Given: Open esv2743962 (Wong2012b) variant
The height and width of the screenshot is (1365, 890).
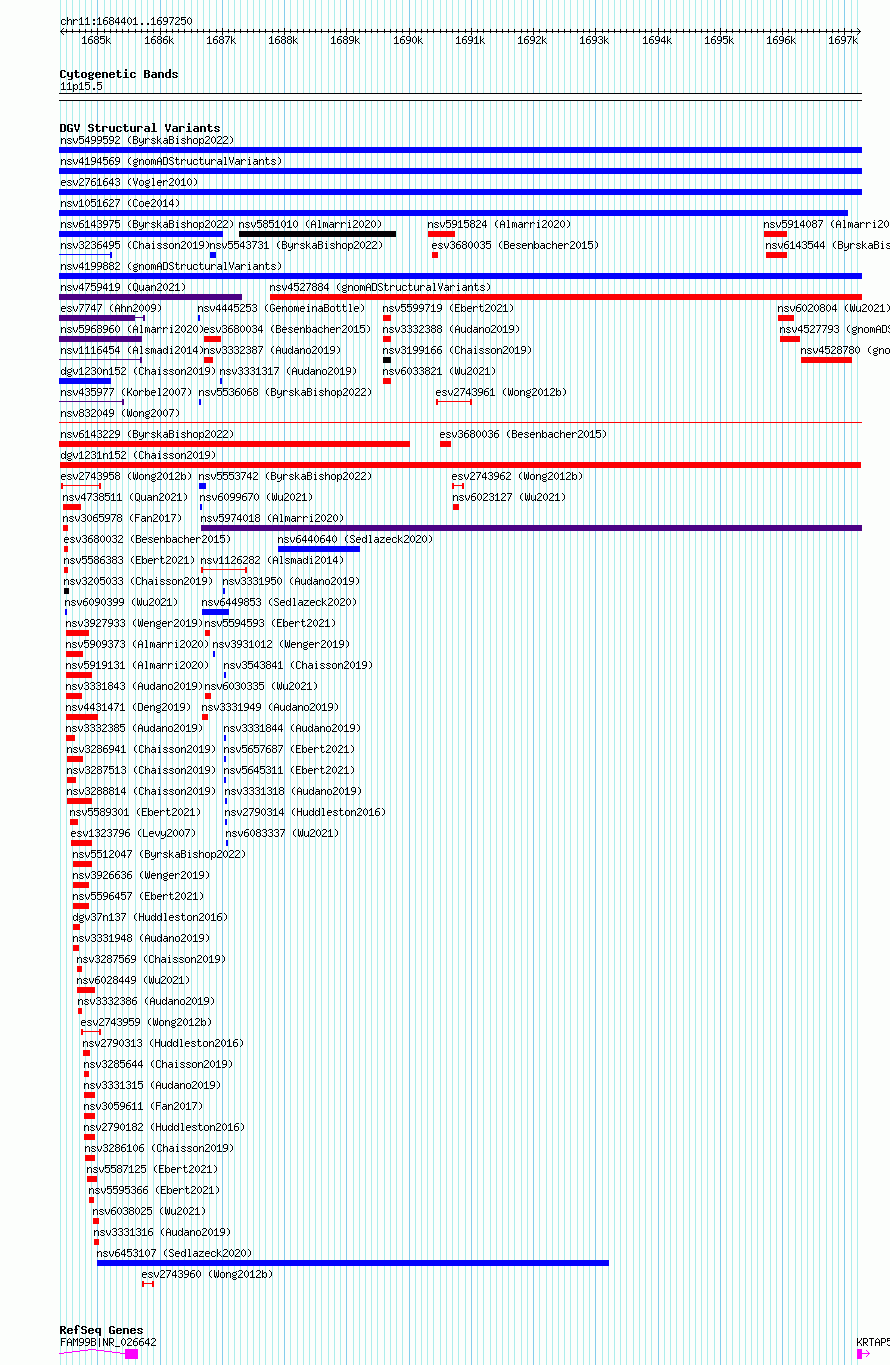Looking at the screenshot, I should click(x=517, y=477).
